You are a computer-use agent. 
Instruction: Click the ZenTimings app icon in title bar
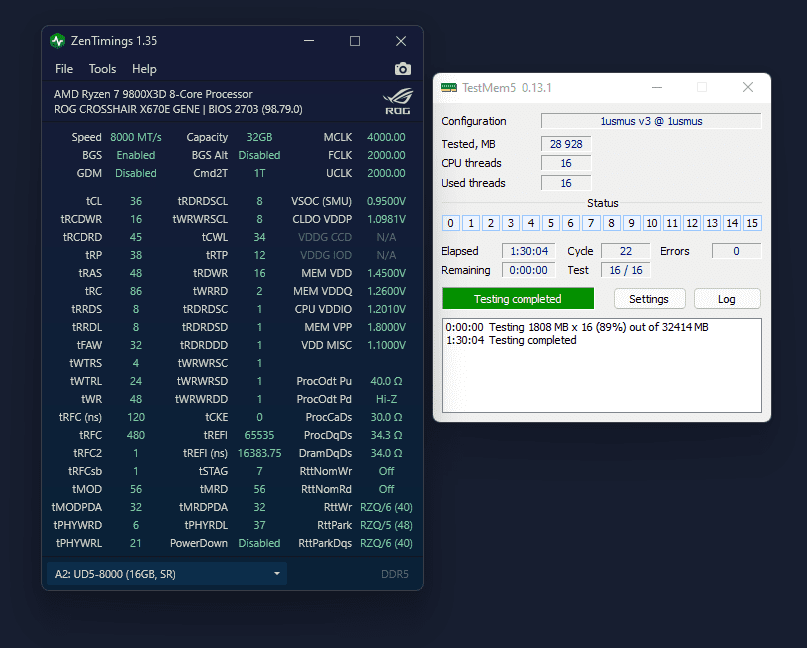click(x=58, y=41)
